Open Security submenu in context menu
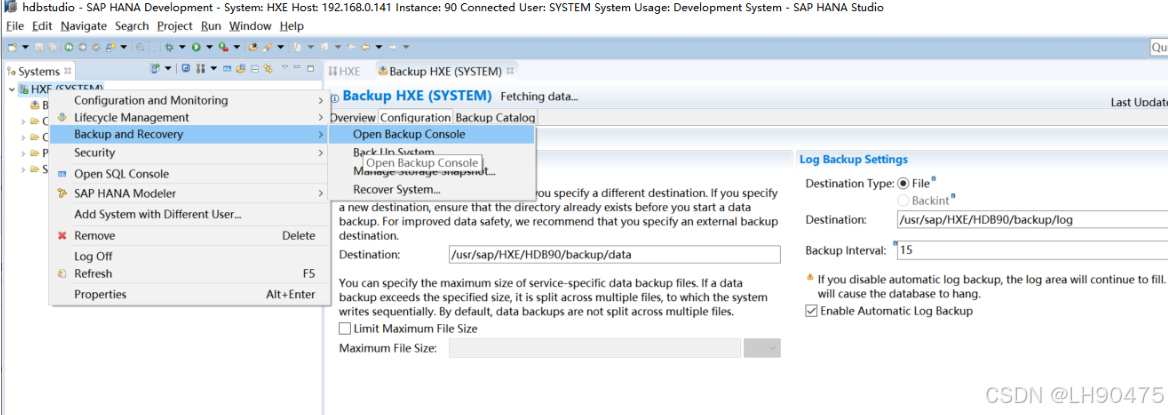The width and height of the screenshot is (1168, 415). point(190,153)
